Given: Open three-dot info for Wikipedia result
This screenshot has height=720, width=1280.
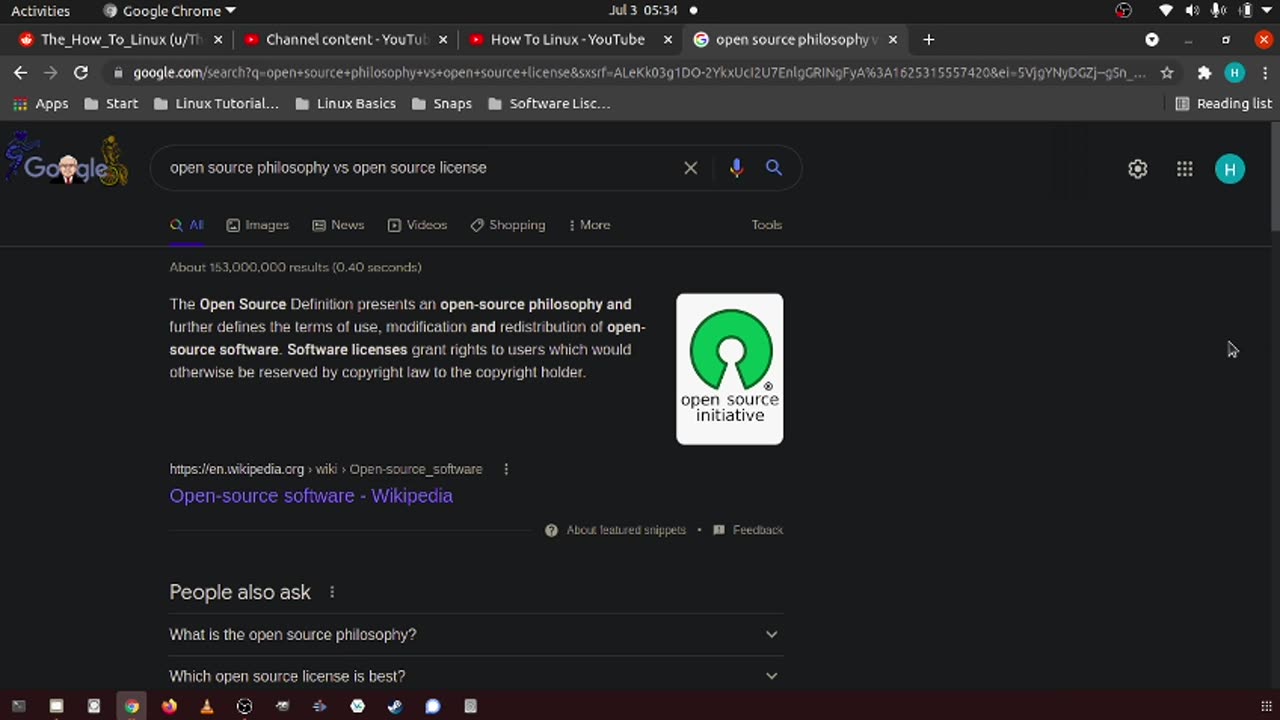Looking at the screenshot, I should point(506,469).
